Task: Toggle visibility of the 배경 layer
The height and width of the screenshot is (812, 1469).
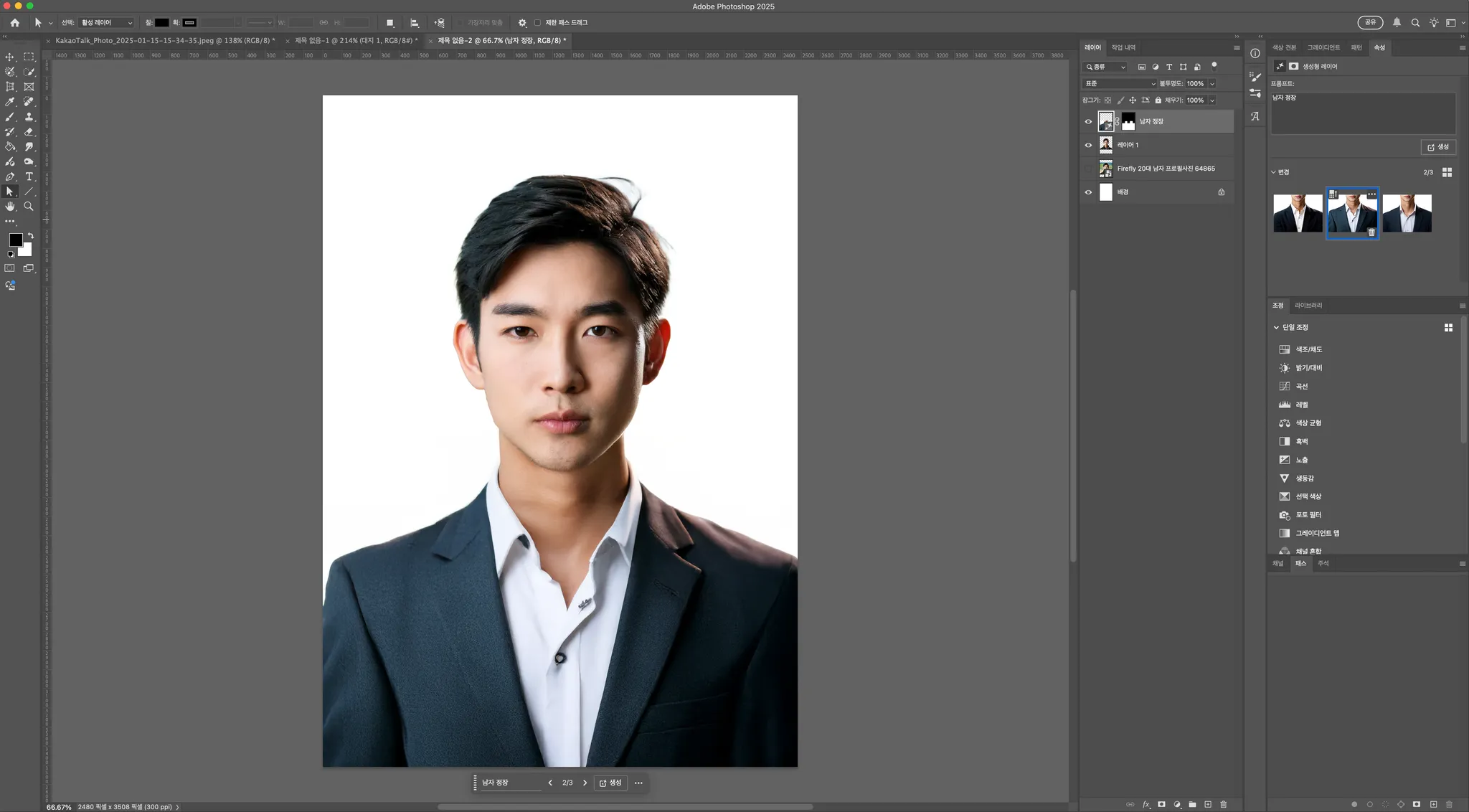Action: 1088,192
